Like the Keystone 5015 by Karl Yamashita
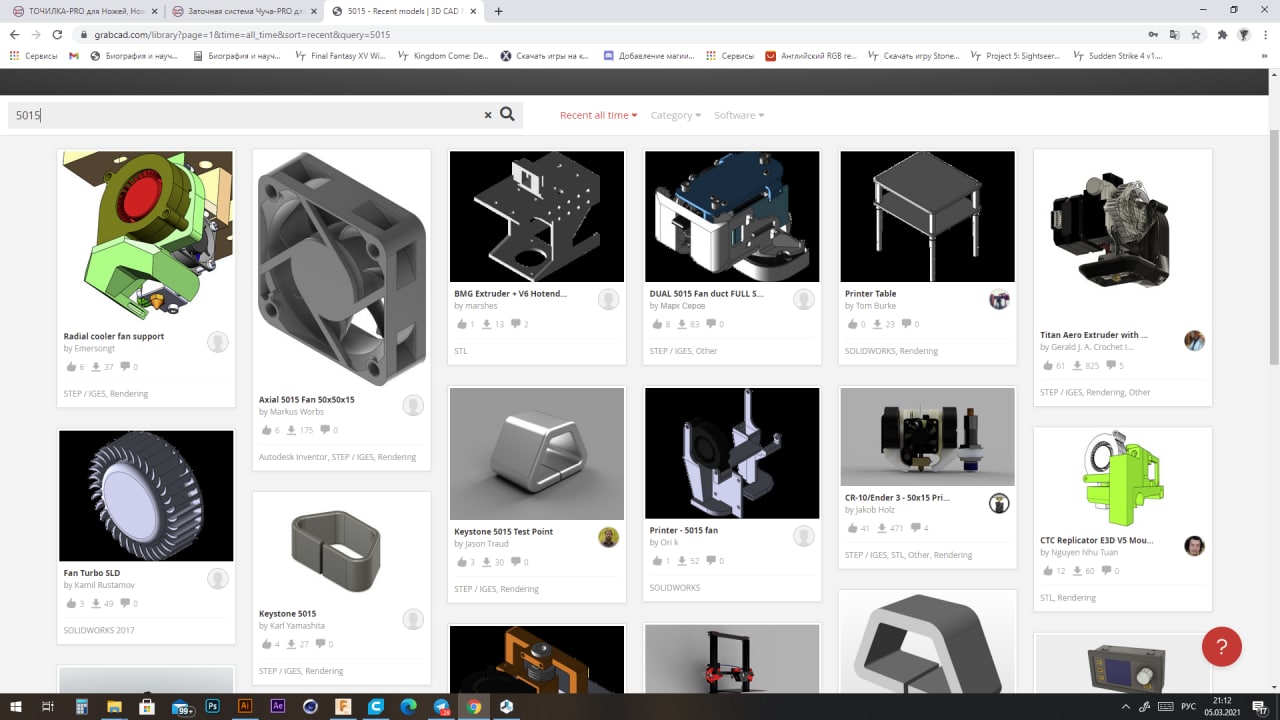The width and height of the screenshot is (1280, 720). pos(265,644)
